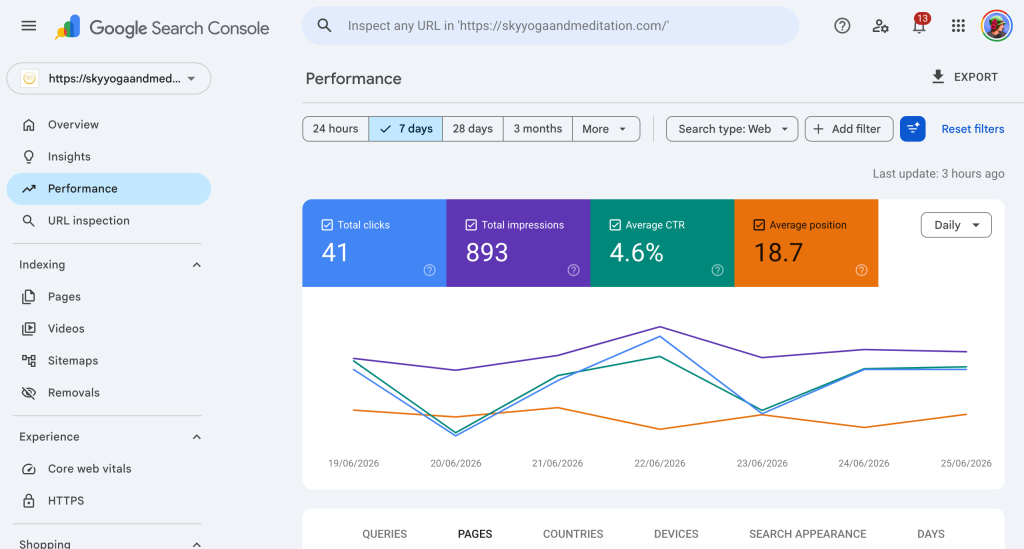Click the Removals crossed-eye icon
This screenshot has height=549, width=1024.
click(x=29, y=392)
